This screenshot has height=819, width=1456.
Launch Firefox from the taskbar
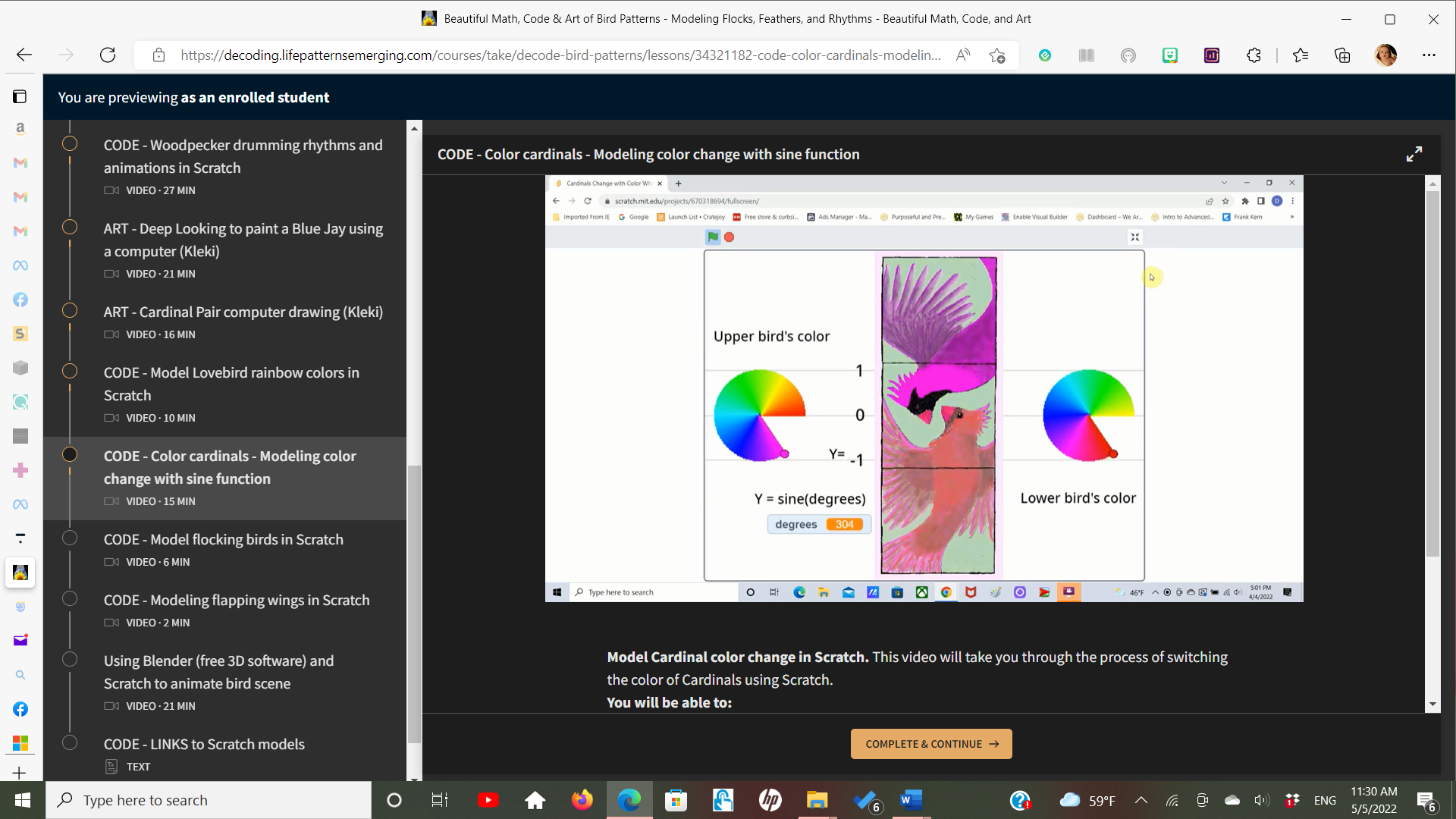(582, 800)
